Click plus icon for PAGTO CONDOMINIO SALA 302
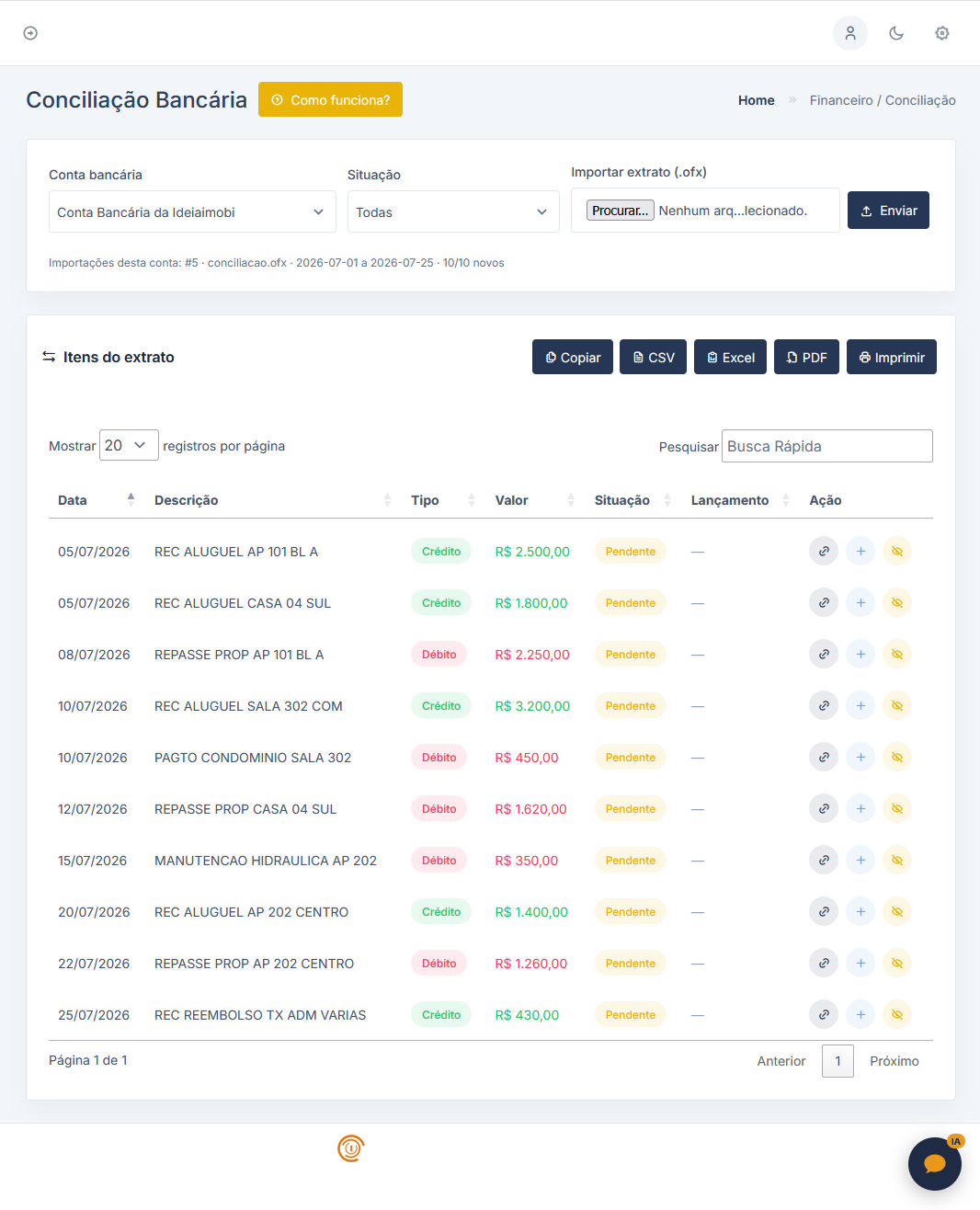This screenshot has height=1210, width=980. point(860,758)
